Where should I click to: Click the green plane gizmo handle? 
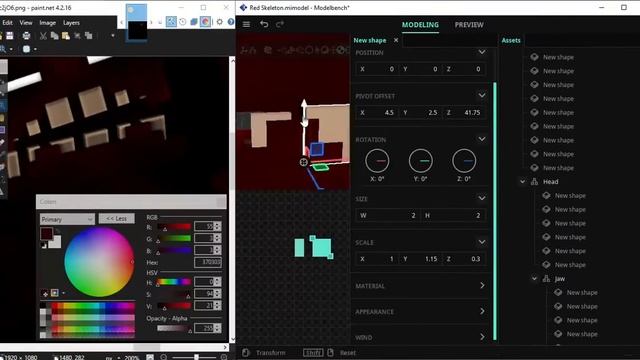320,167
